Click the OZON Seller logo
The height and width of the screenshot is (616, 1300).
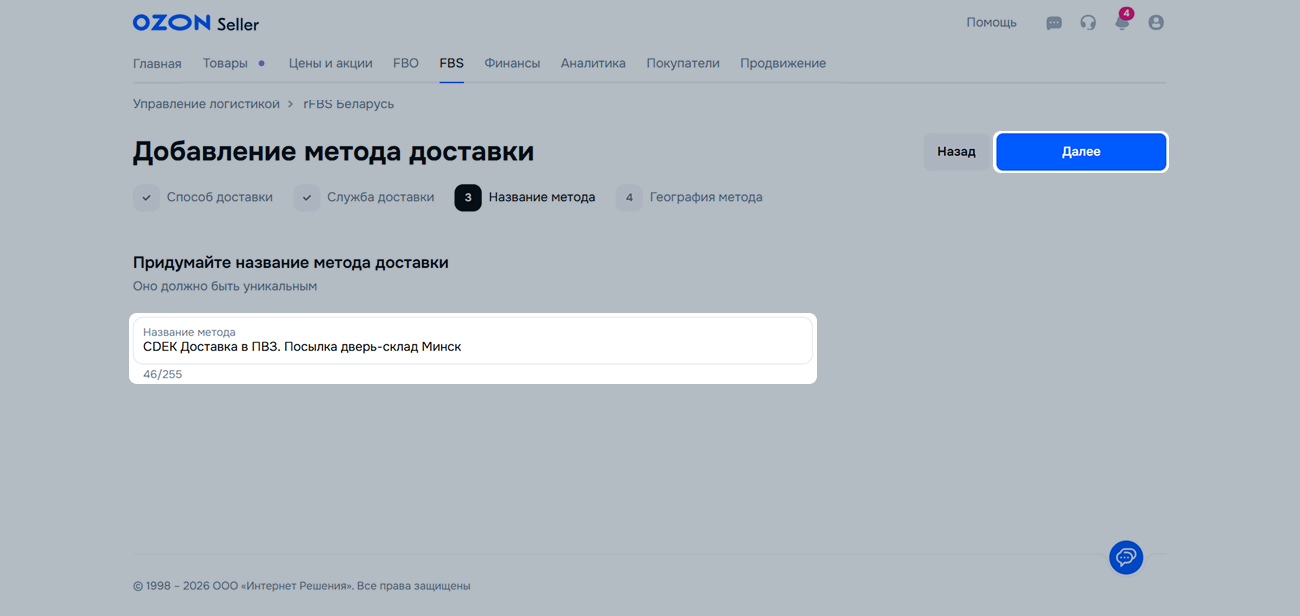coord(195,23)
